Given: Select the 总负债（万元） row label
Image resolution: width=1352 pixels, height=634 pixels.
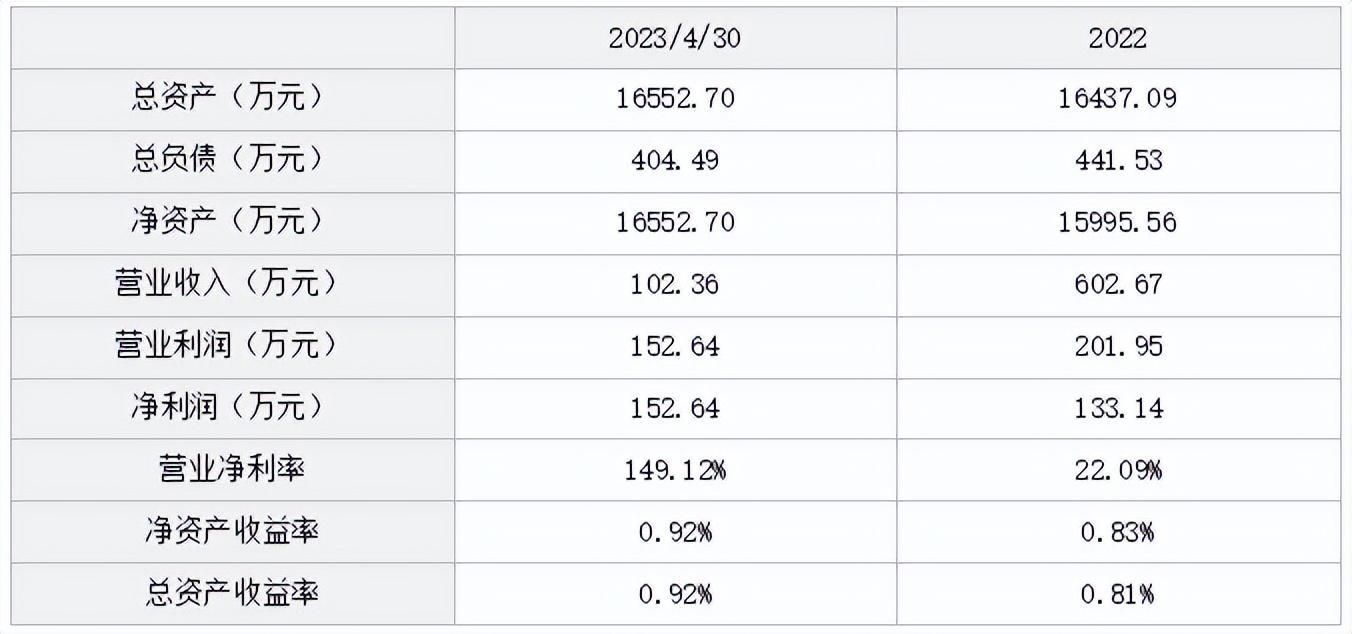Looking at the screenshot, I should coord(229,160).
